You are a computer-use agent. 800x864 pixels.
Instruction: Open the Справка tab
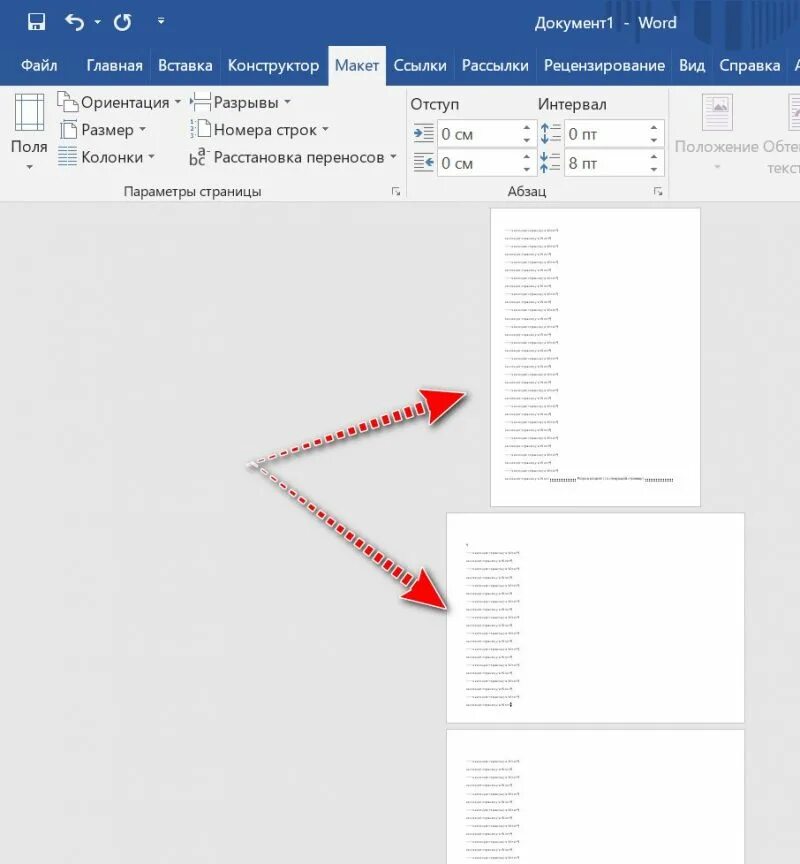point(749,66)
